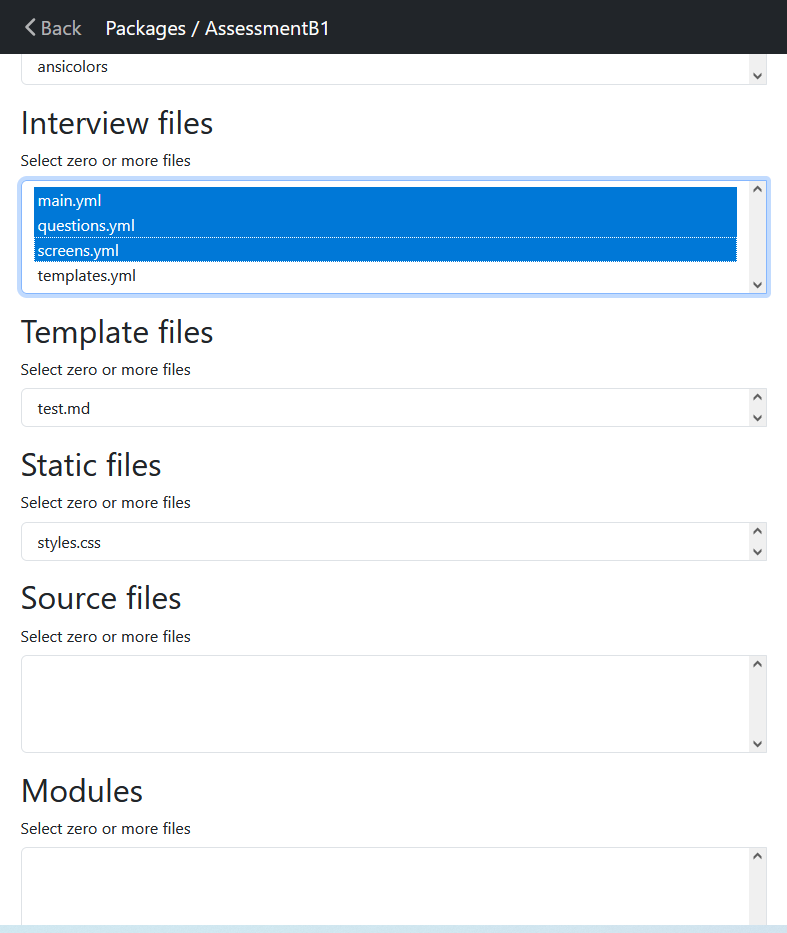The image size is (787, 933).
Task: Click up arrow of Static files list
Action: 757,532
